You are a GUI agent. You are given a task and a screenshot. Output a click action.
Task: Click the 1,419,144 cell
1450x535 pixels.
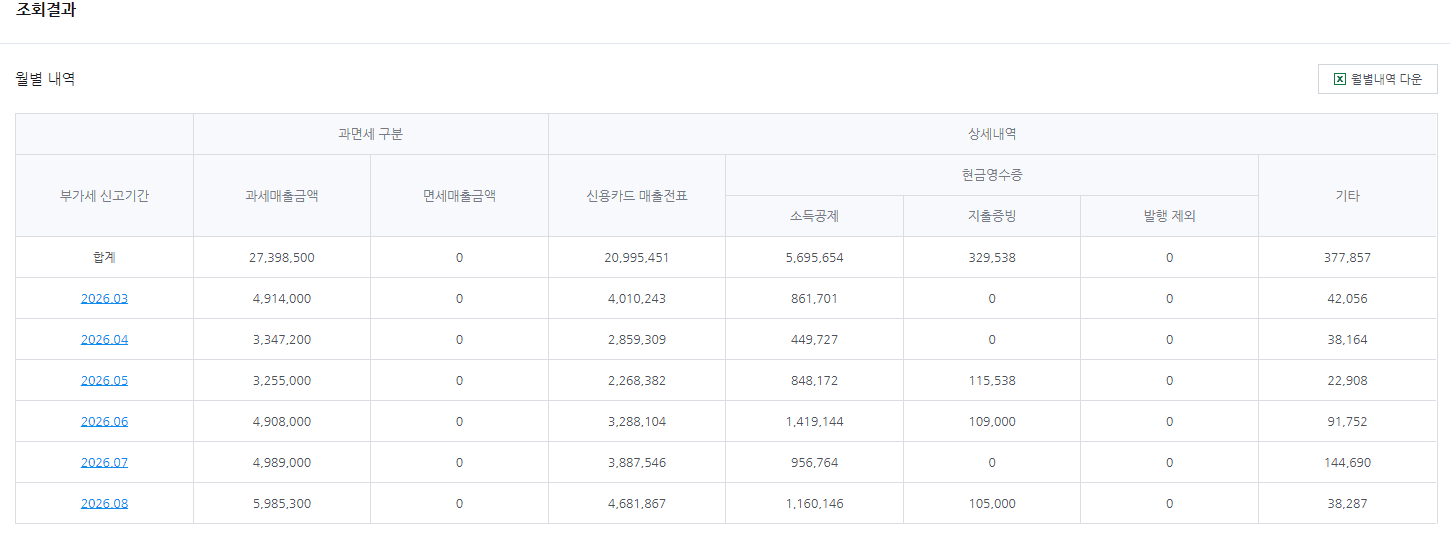814,421
